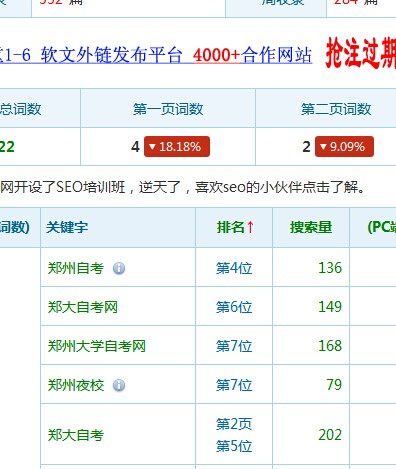
Task: Open keyword link 郑大自考网
Action: [83, 307]
